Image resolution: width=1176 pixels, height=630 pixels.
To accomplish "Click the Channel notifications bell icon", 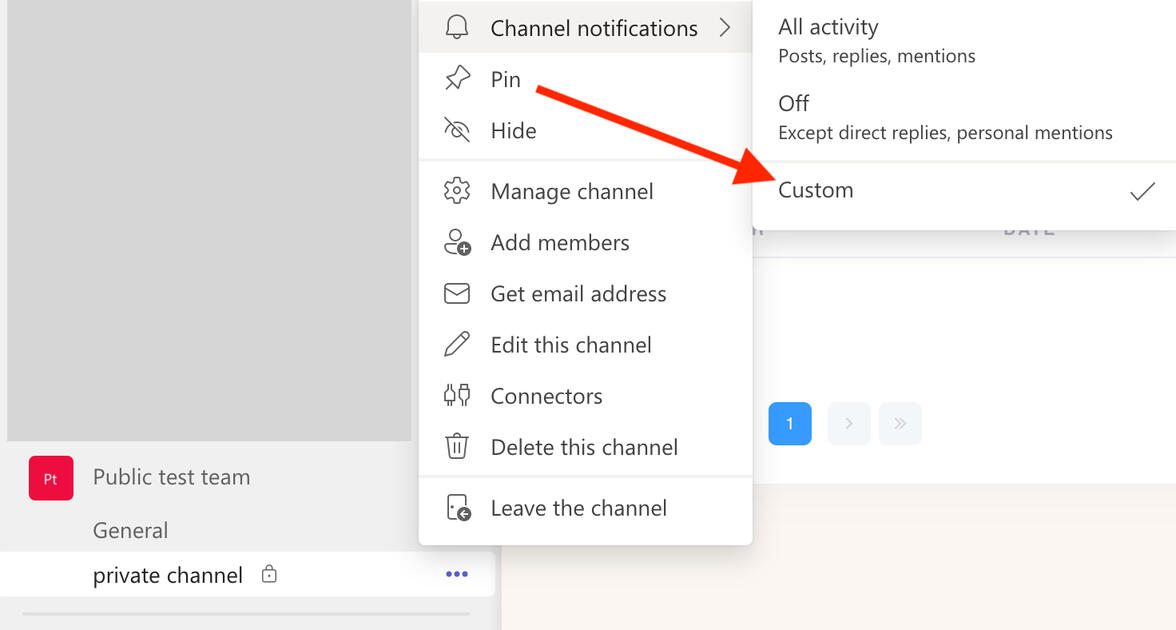I will tap(456, 28).
